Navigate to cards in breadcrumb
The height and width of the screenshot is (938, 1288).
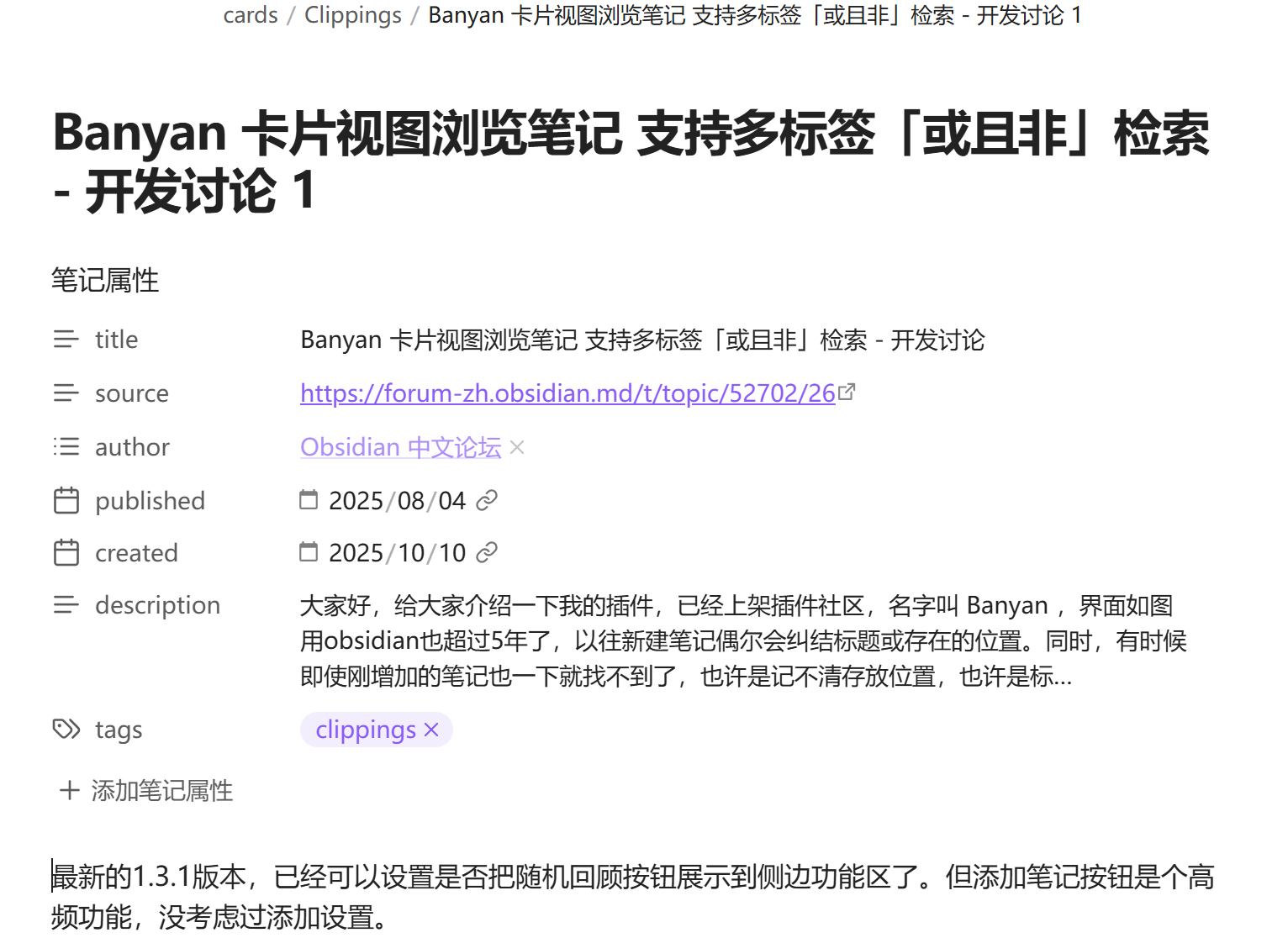coord(251,15)
